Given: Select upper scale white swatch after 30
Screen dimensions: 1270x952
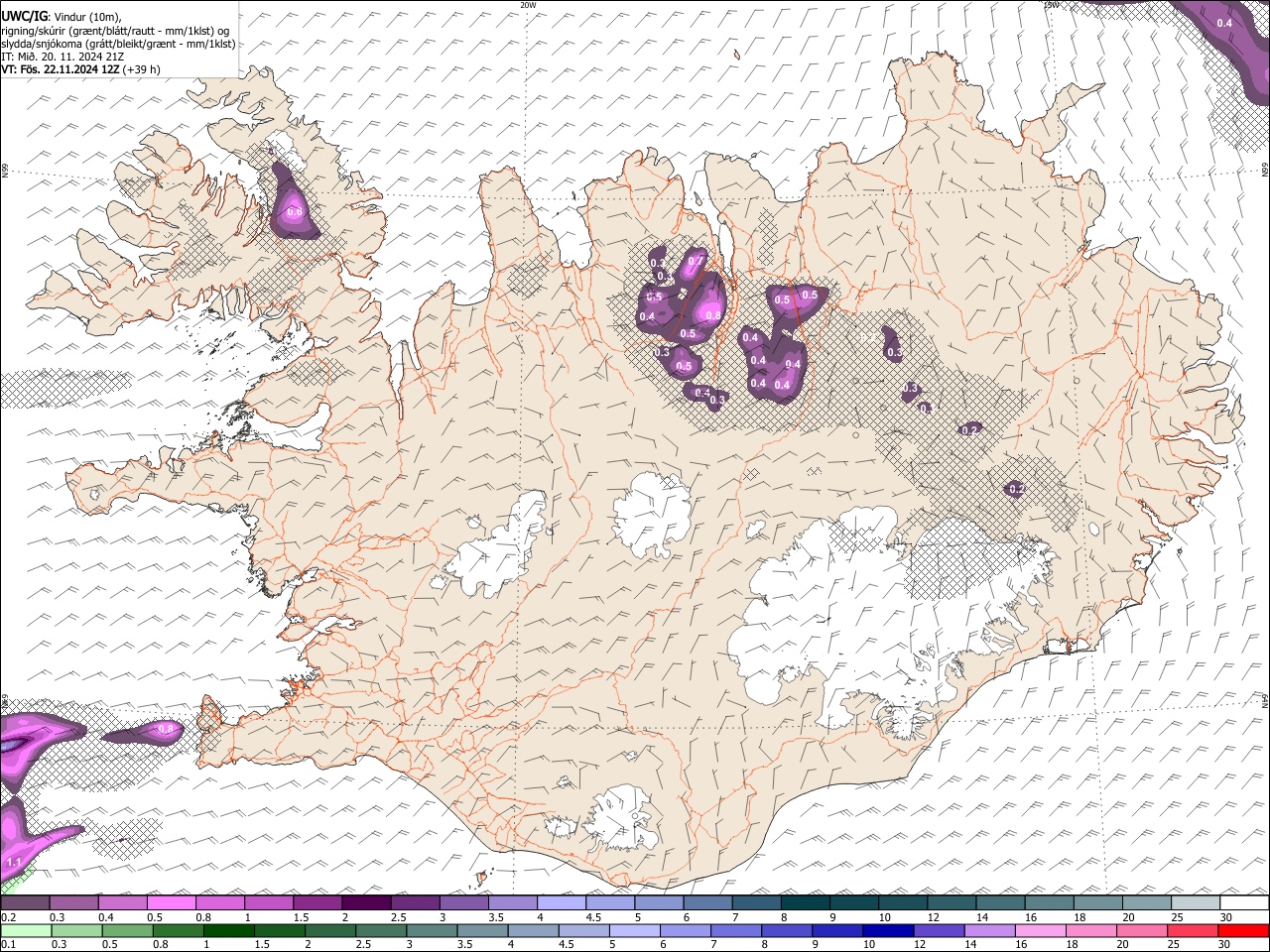Looking at the screenshot, I should (x=1245, y=902).
